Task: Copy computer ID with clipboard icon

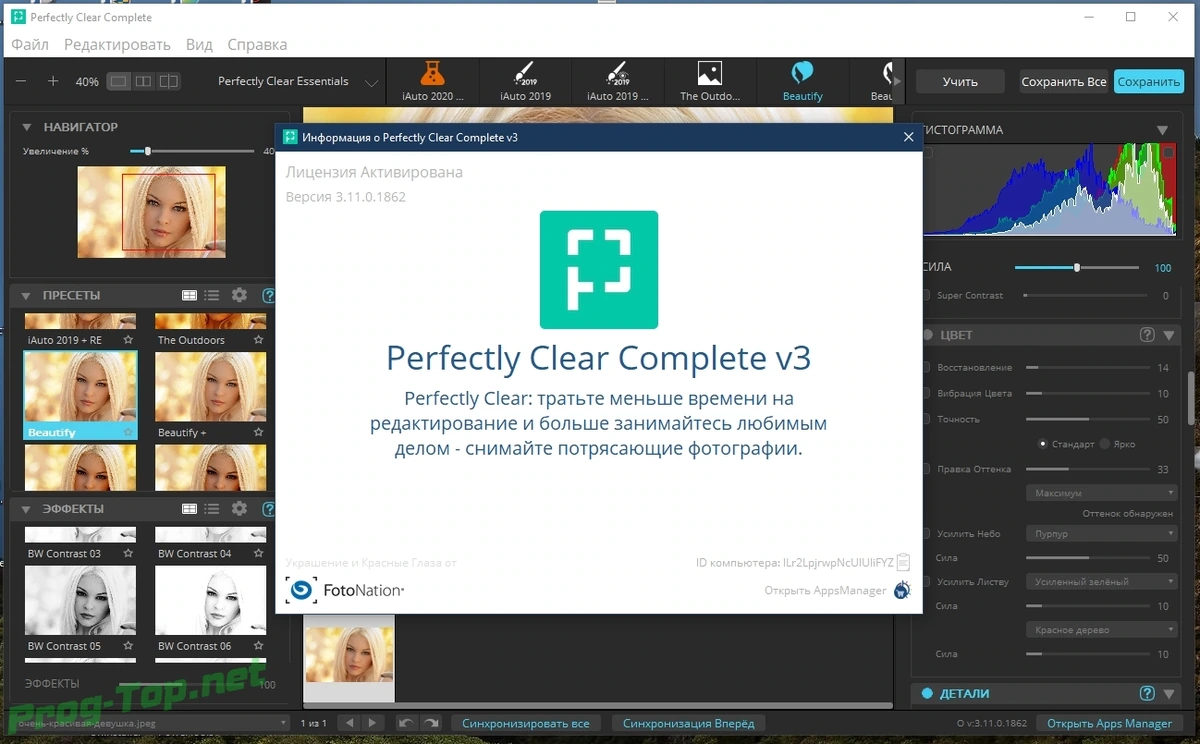Action: pyautogui.click(x=903, y=562)
